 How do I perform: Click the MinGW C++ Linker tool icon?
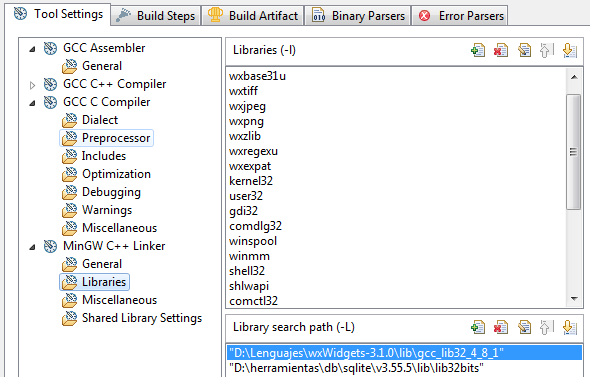pyautogui.click(x=50, y=246)
